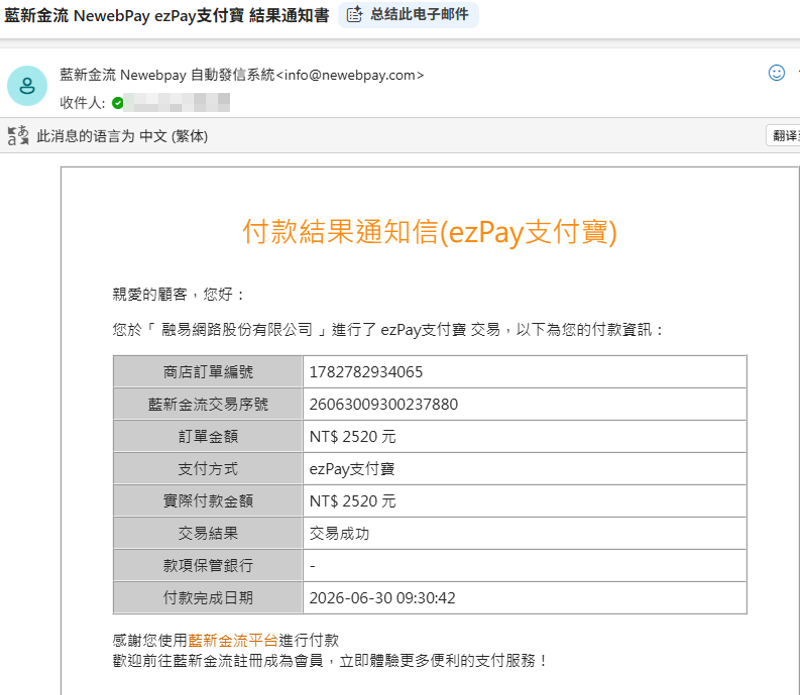Click the orange 付款結果通知信 heading
This screenshot has width=800, height=695.
pyautogui.click(x=430, y=232)
